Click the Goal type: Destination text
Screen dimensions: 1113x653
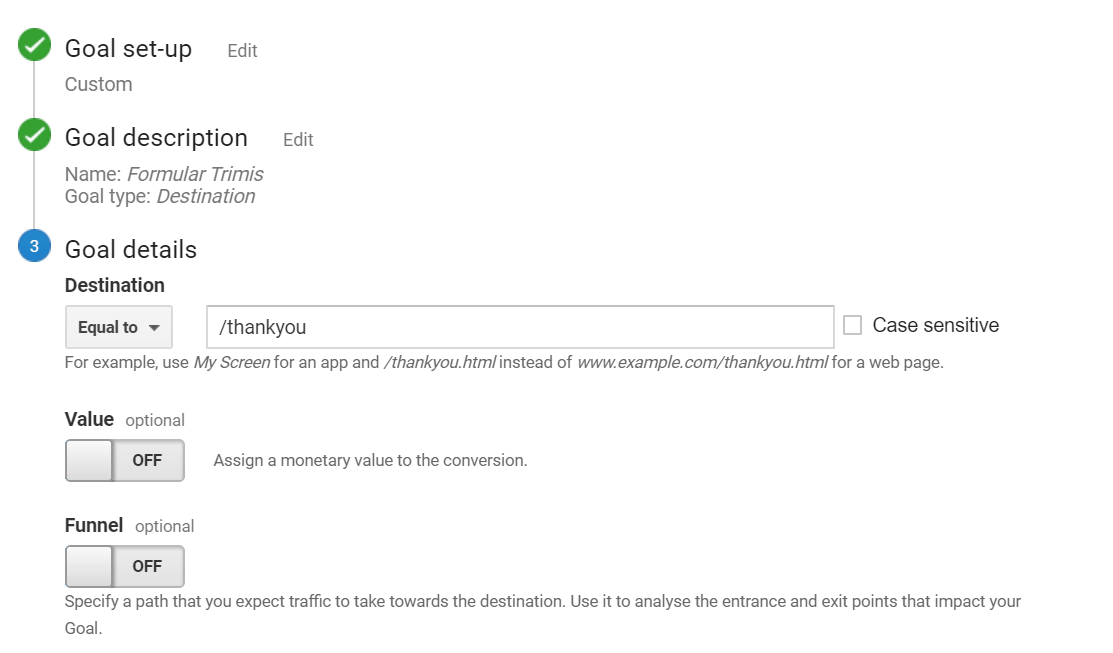click(160, 196)
